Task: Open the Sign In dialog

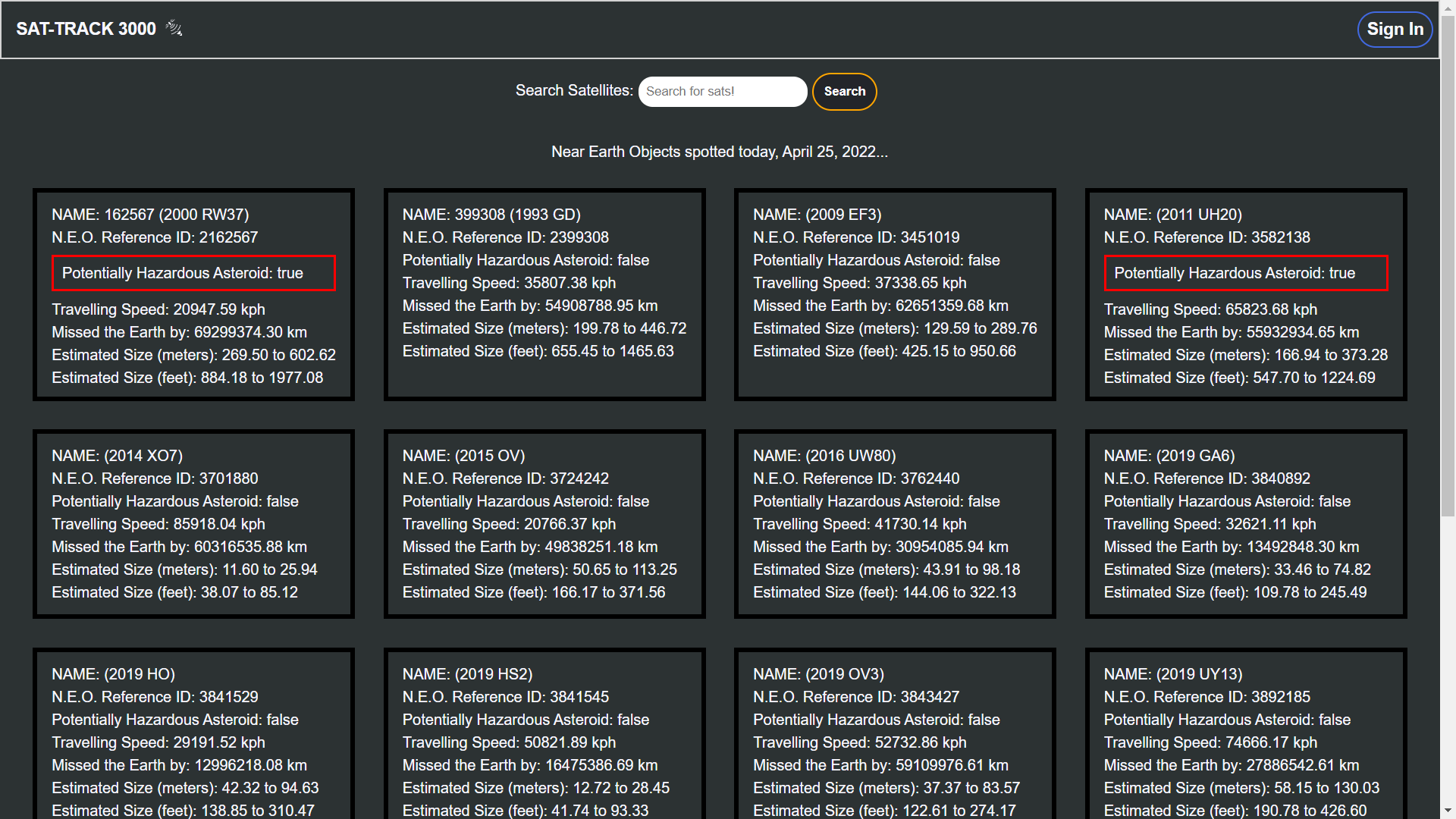Action: (1395, 29)
